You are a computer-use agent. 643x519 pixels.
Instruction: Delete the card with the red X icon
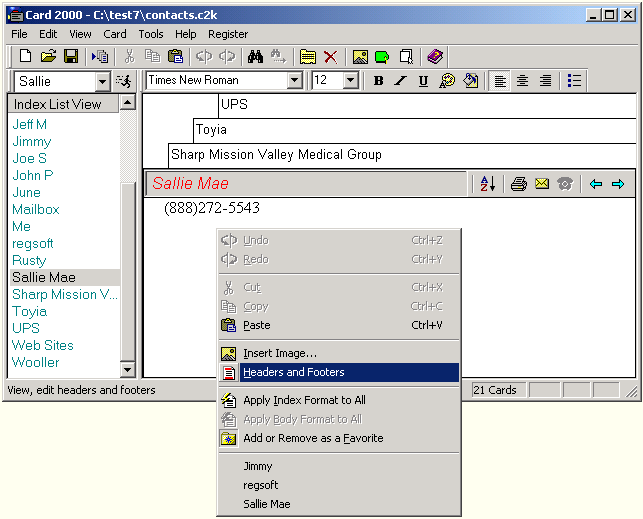point(331,56)
